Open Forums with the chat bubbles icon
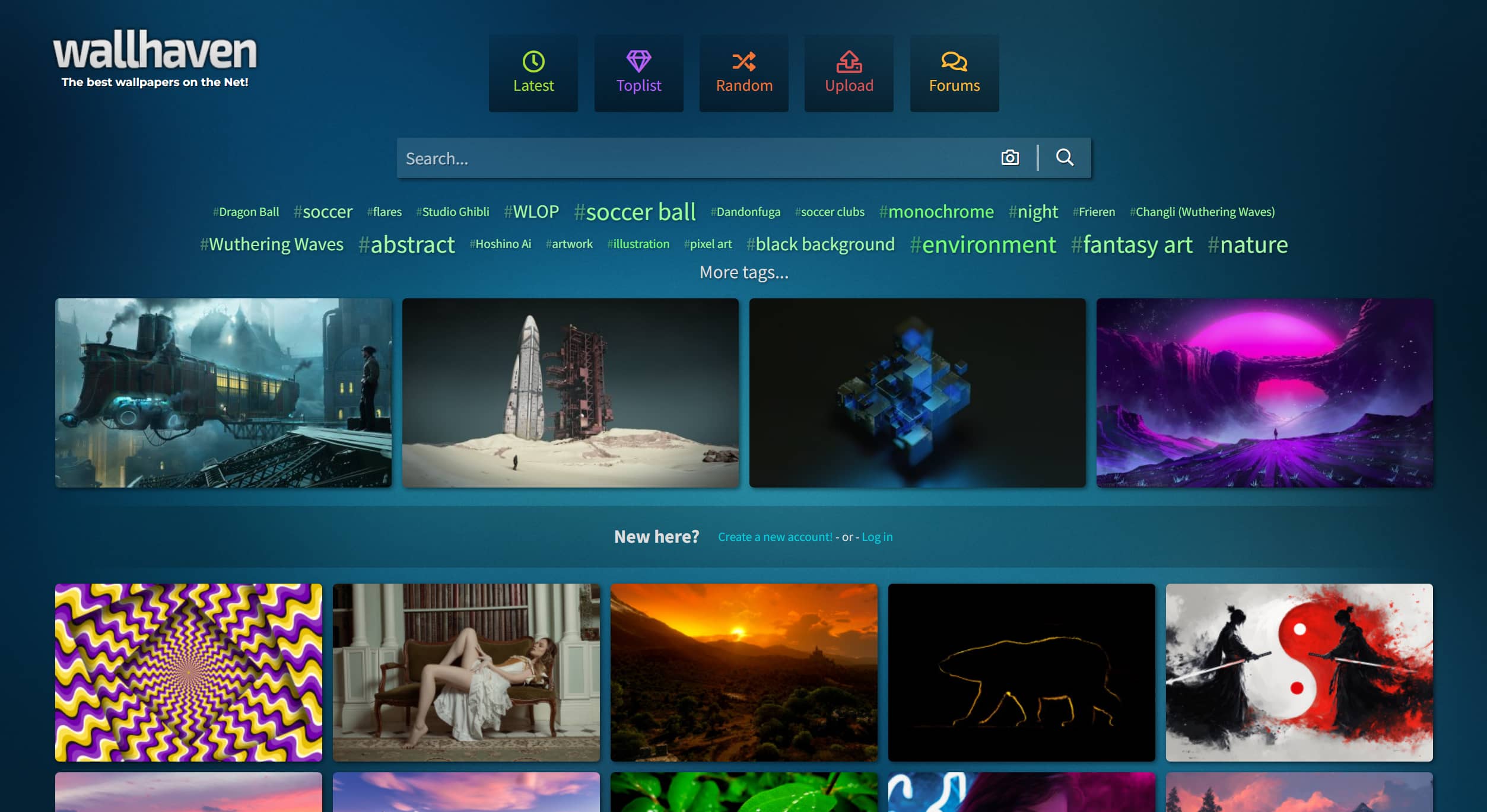 coord(954,61)
